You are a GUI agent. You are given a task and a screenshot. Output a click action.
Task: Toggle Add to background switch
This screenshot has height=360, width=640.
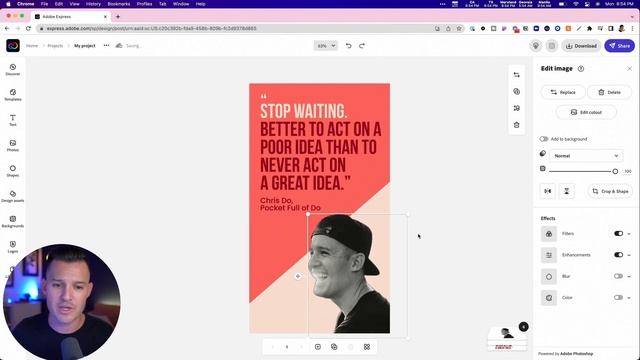(544, 139)
